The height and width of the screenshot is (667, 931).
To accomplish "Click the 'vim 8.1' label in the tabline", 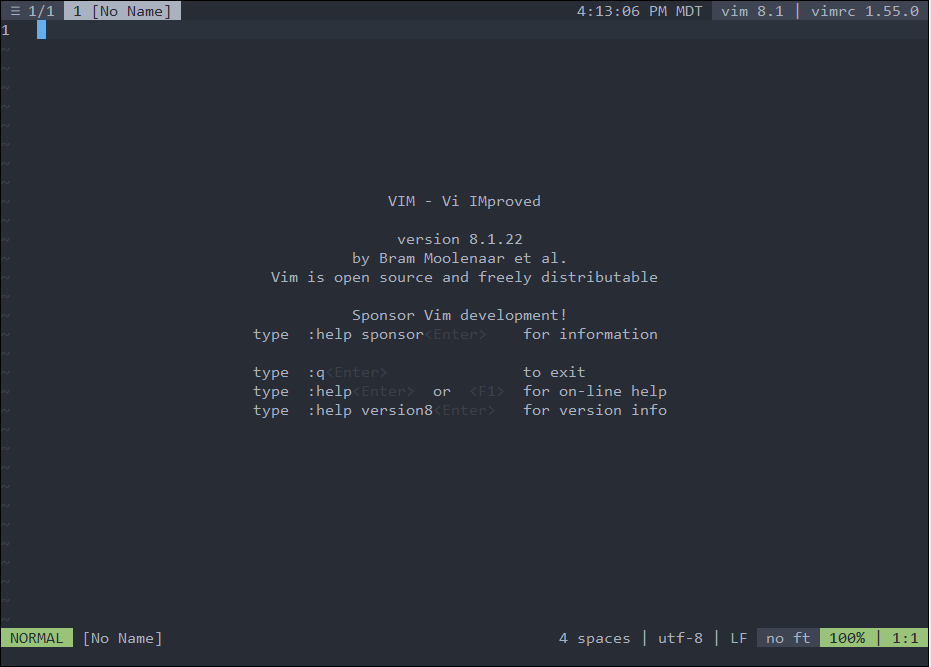I will point(752,11).
